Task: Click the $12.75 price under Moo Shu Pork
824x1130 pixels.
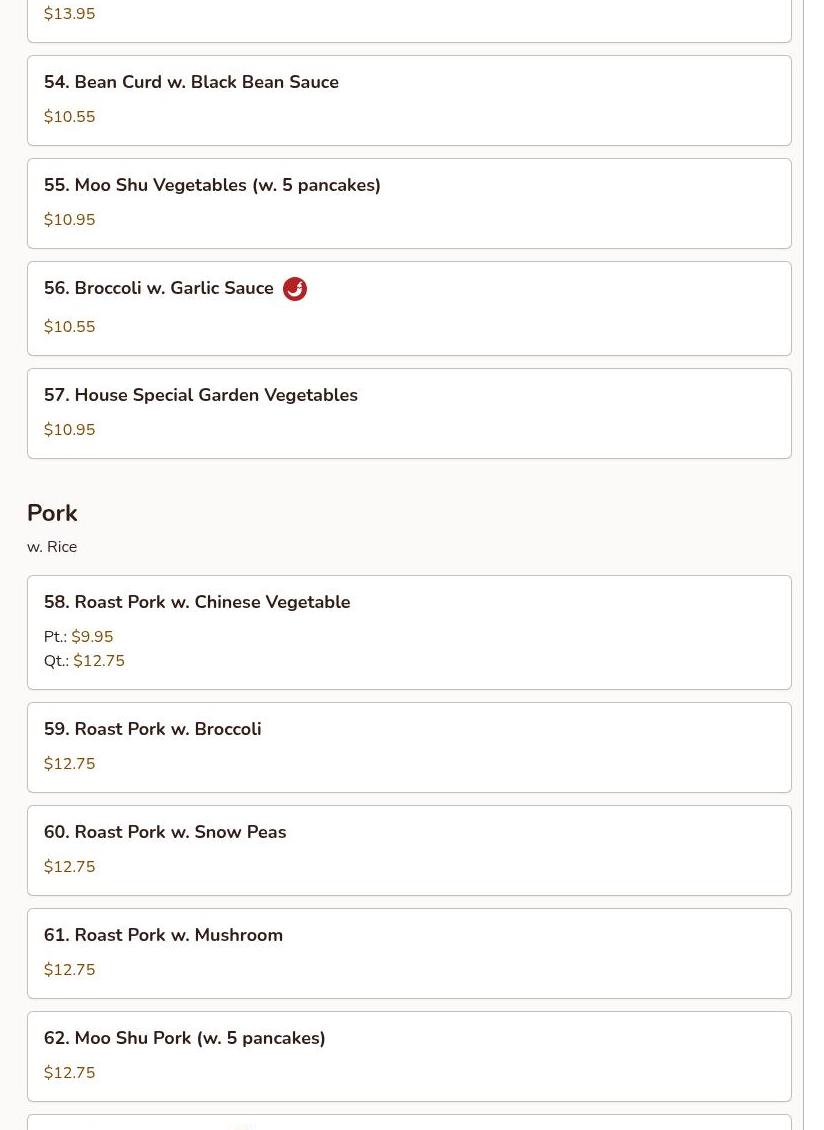Action: click(70, 1073)
